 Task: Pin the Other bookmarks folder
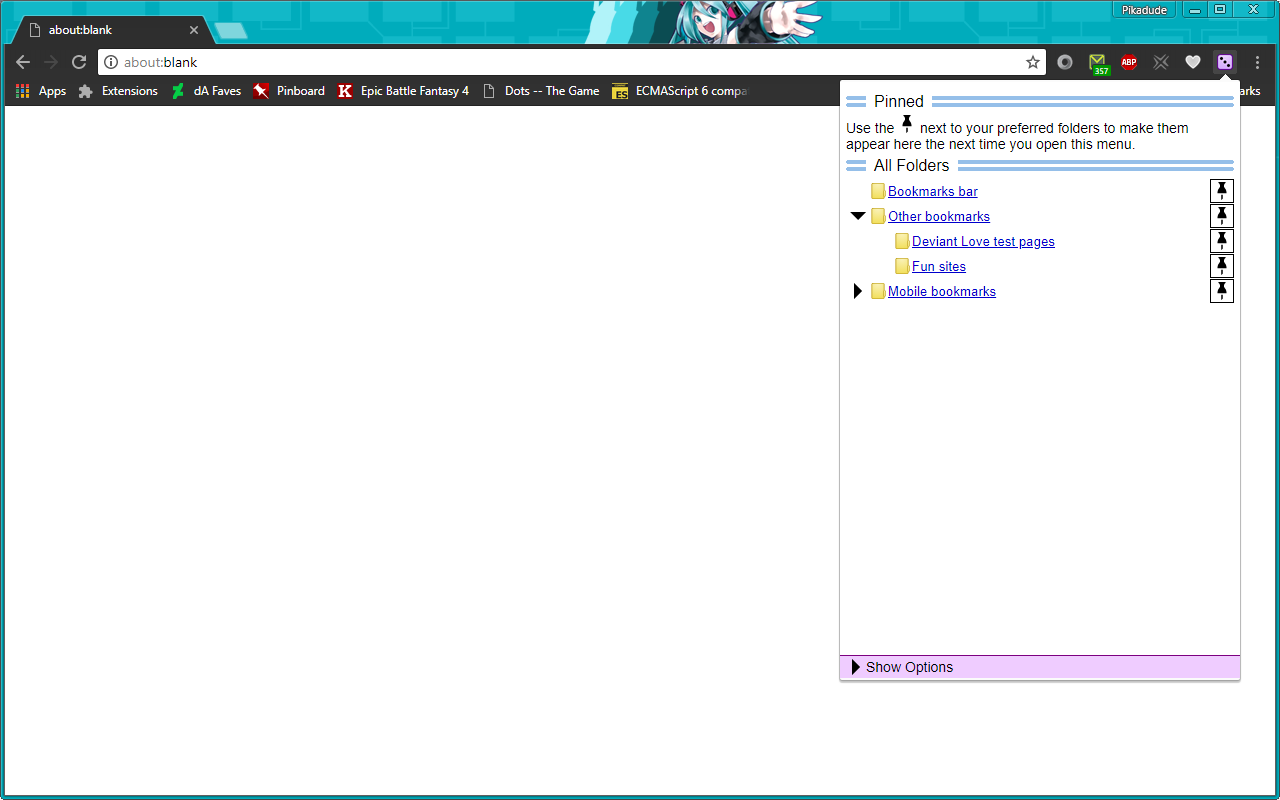pos(1221,216)
